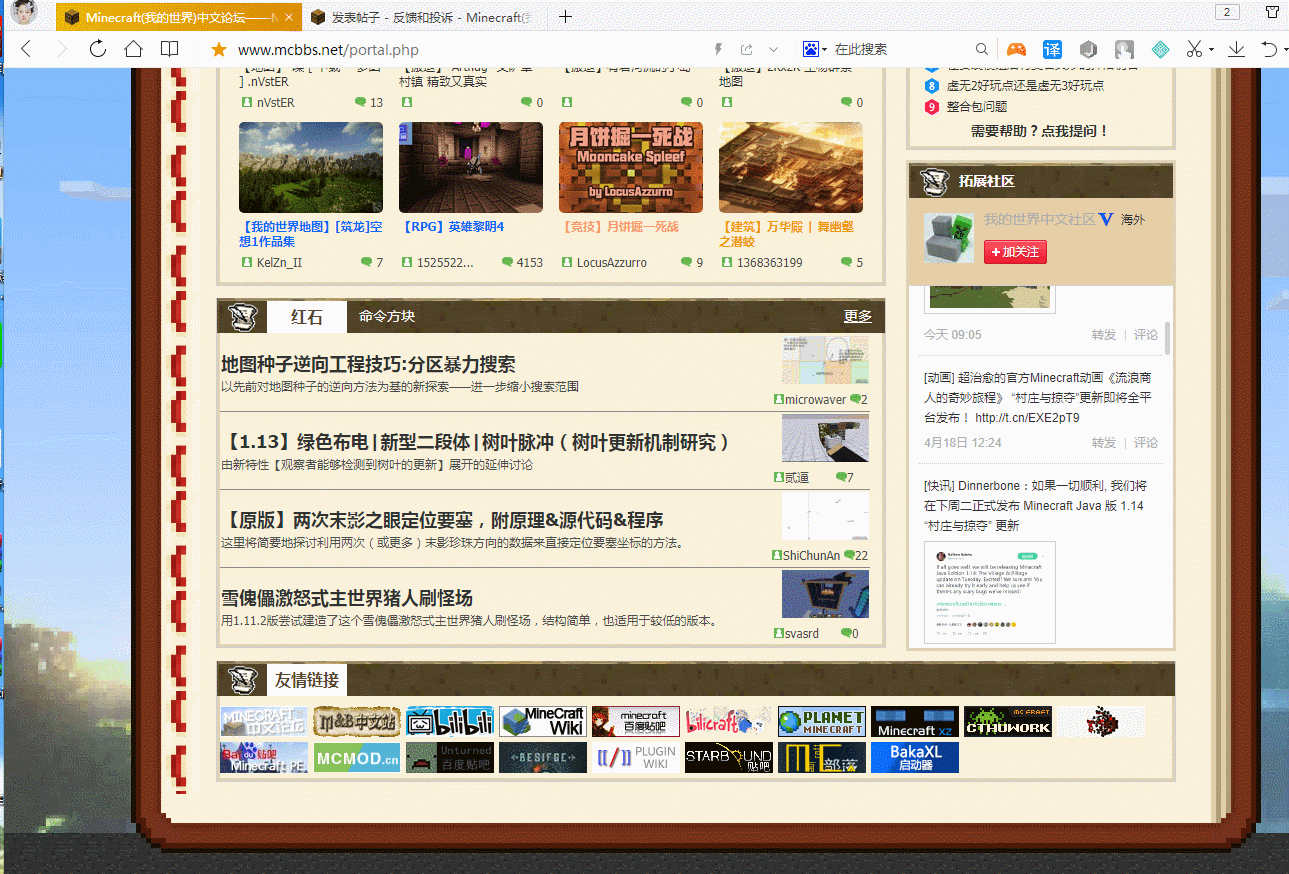Switch to the 命令方块 tab
Image resolution: width=1289 pixels, height=874 pixels.
pyautogui.click(x=387, y=316)
